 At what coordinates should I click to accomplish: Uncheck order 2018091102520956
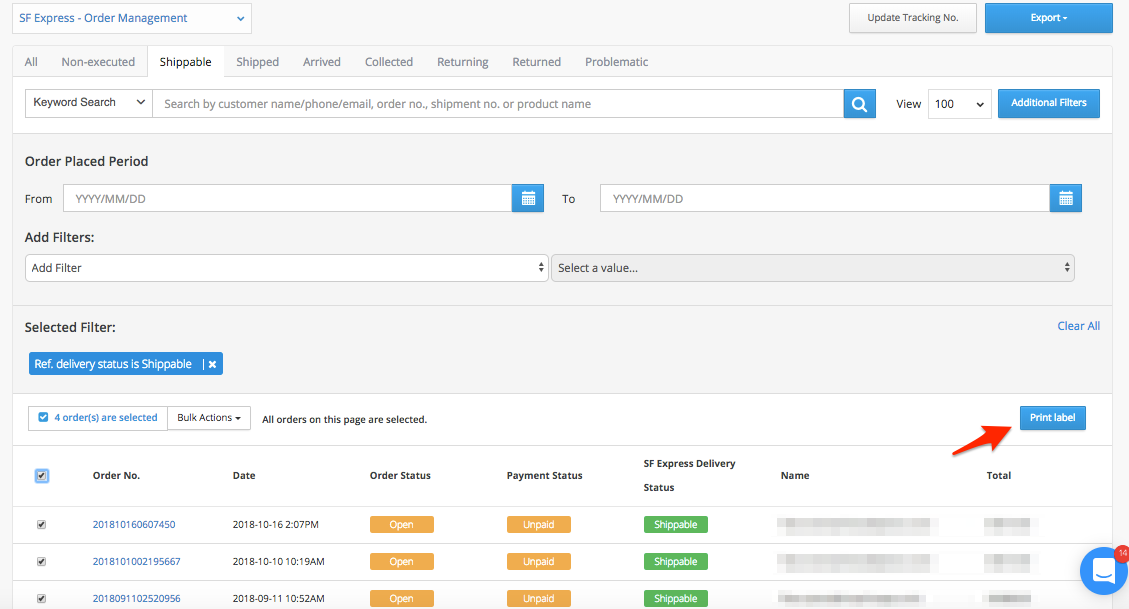(x=41, y=598)
